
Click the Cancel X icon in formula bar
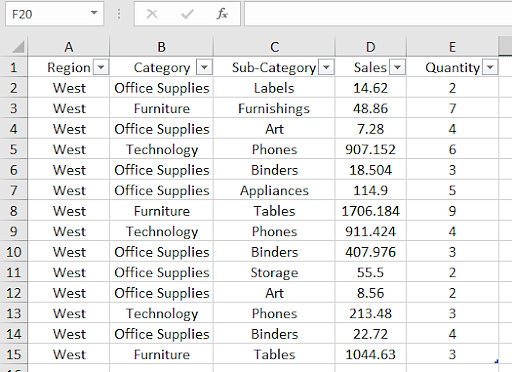click(152, 14)
